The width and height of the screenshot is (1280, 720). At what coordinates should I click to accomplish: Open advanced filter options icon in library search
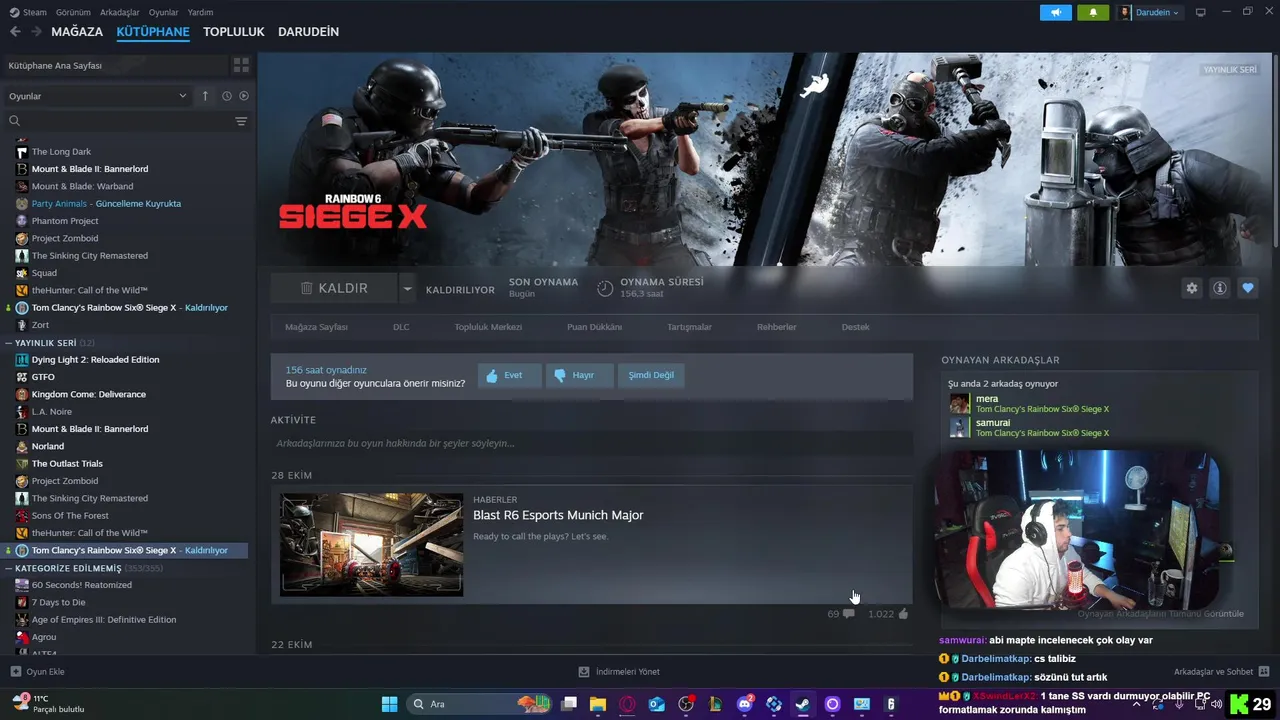click(x=241, y=121)
